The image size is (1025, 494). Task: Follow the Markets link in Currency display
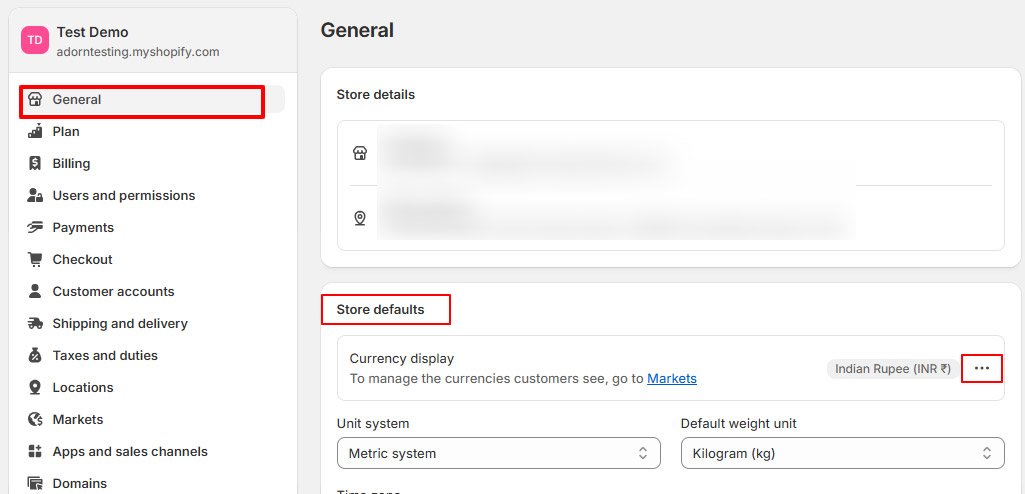pyautogui.click(x=672, y=379)
